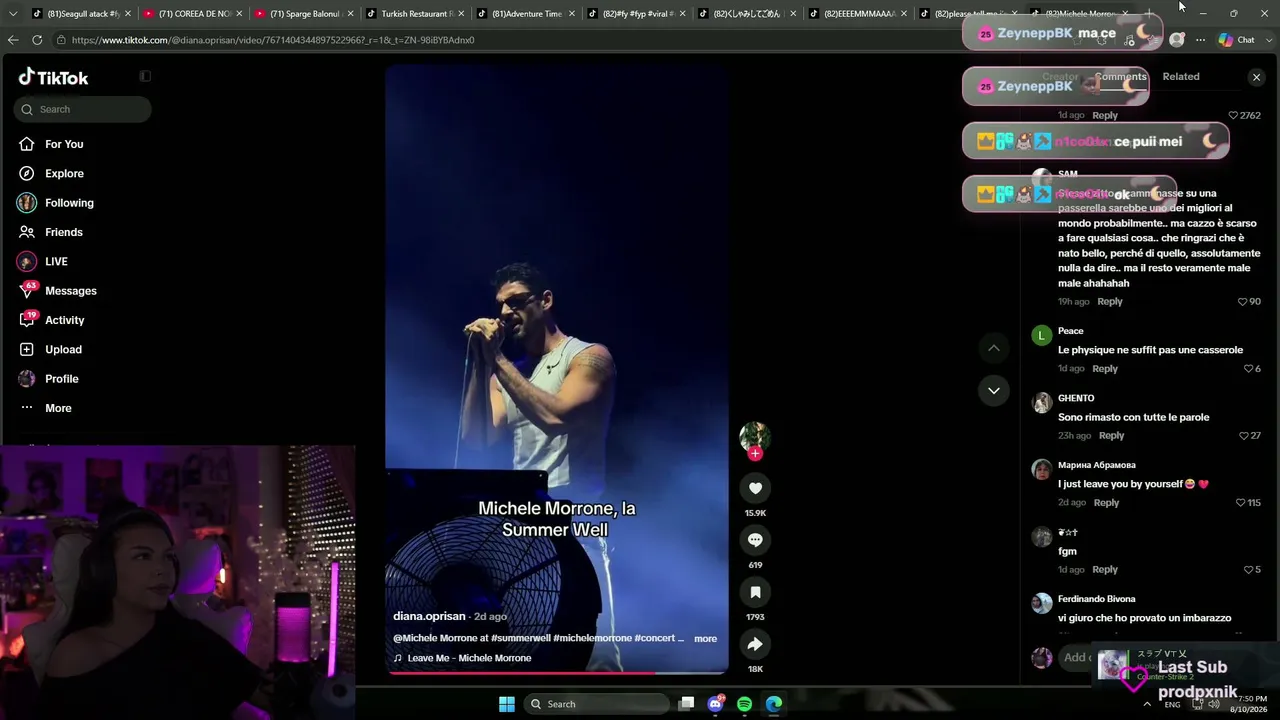Click the browser address bar URL
Viewport: 1280px width, 720px height.
tap(272, 40)
